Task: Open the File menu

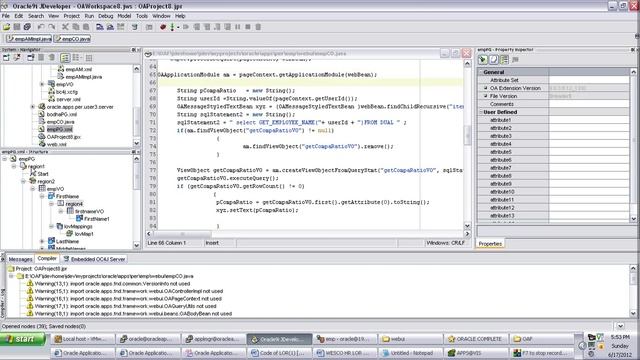Action: (6, 16)
